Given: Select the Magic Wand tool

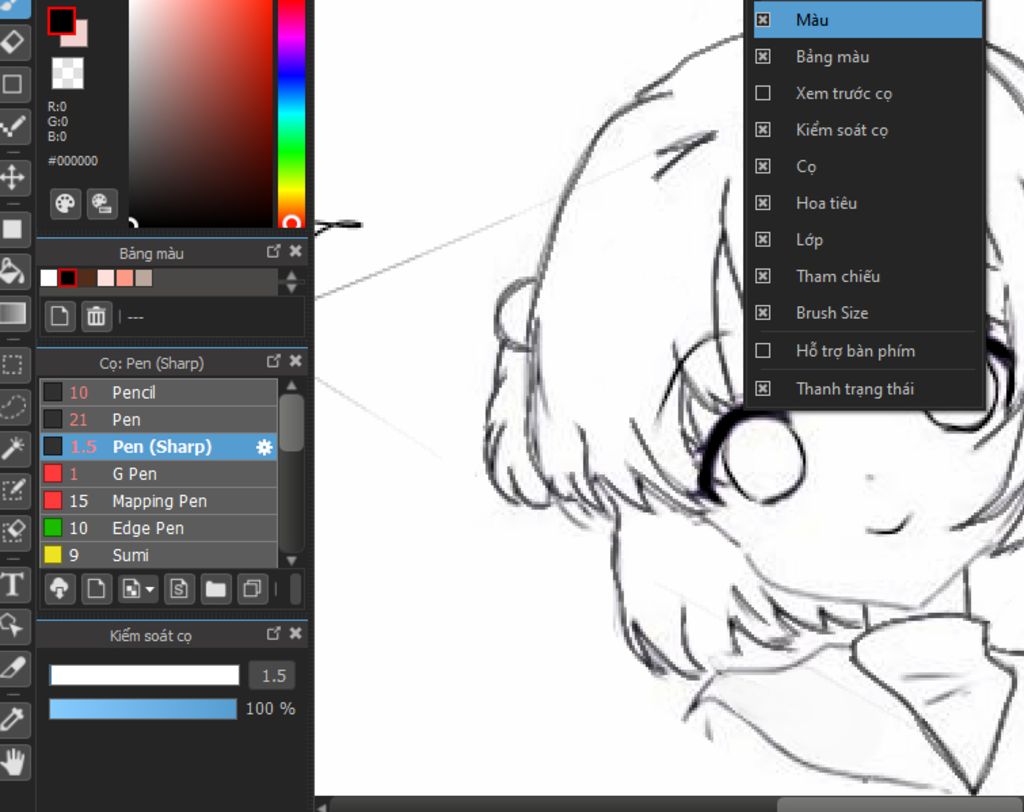Looking at the screenshot, I should (13, 448).
